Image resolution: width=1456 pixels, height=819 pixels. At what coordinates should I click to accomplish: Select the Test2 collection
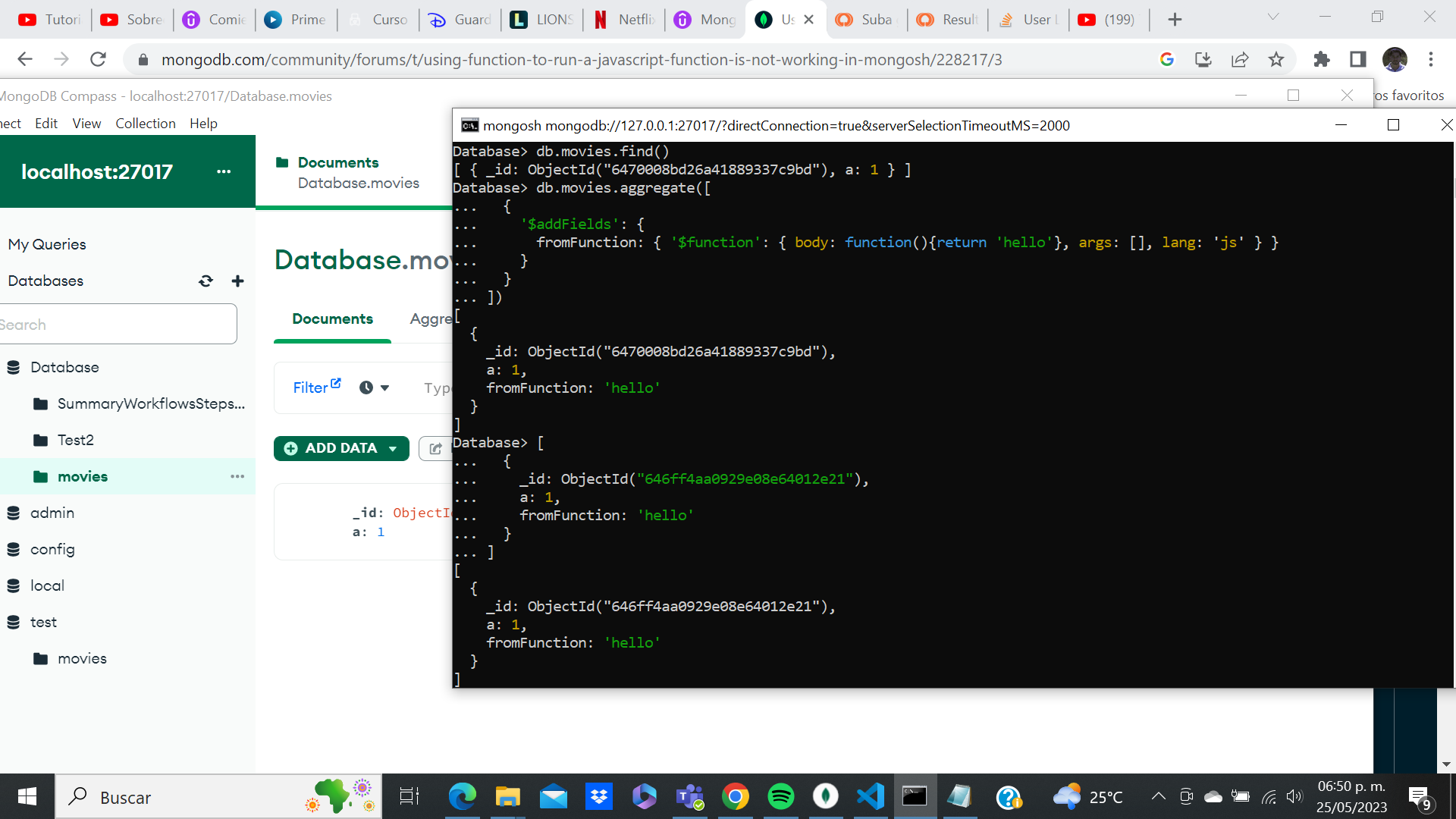coord(75,441)
